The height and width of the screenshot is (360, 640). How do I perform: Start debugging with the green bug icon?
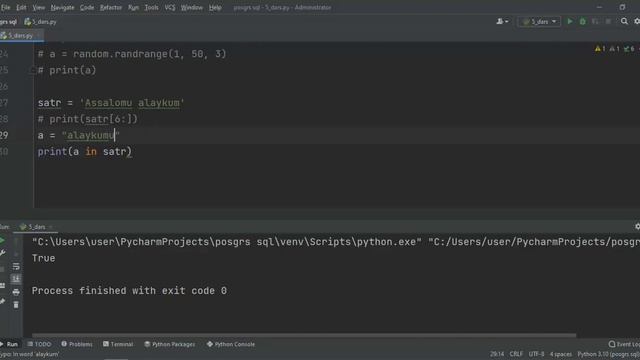[x=582, y=21]
